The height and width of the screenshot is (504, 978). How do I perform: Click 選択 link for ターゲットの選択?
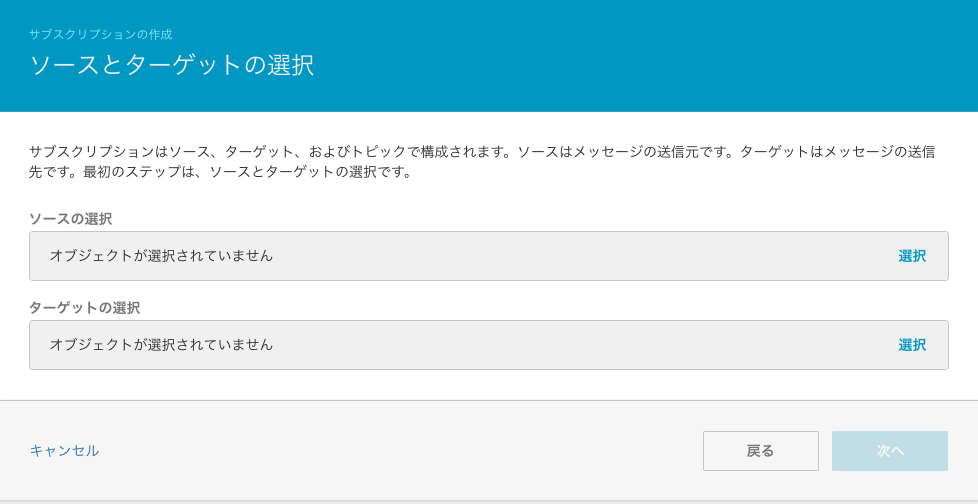(911, 345)
